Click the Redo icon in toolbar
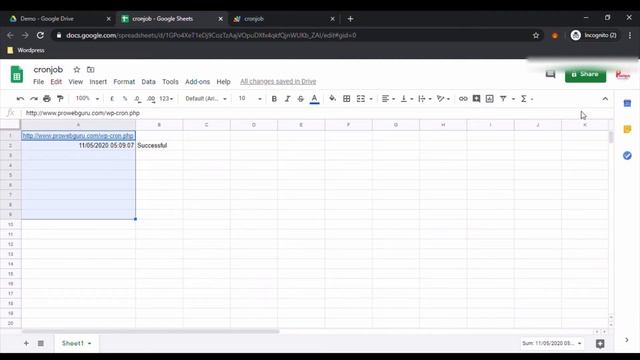 point(33,99)
